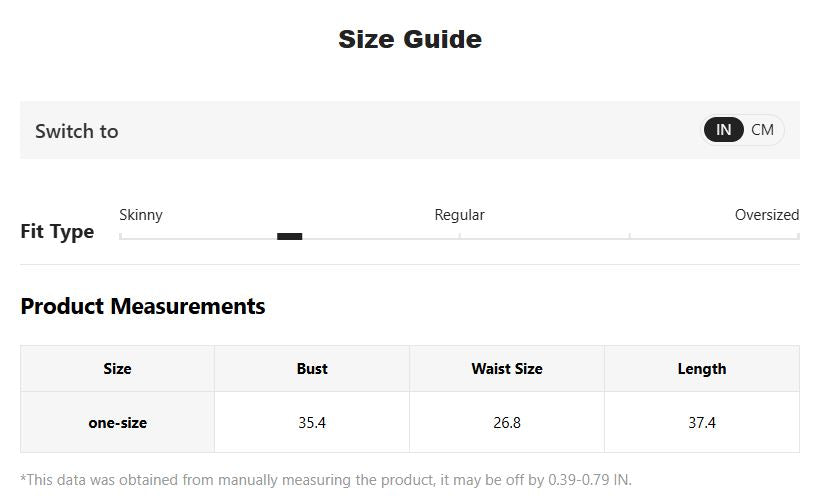Click the Switch to label
This screenshot has height=499, width=823.
coord(77,131)
